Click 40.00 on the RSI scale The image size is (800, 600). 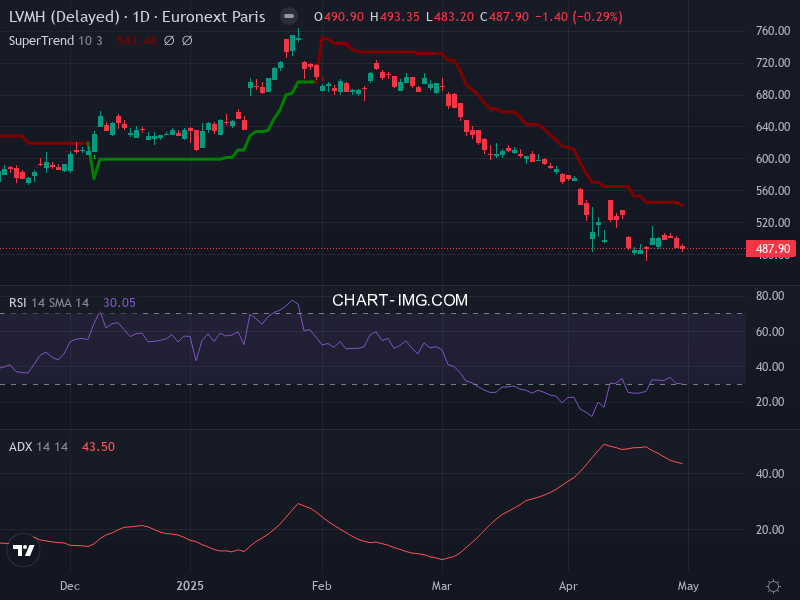pos(770,367)
